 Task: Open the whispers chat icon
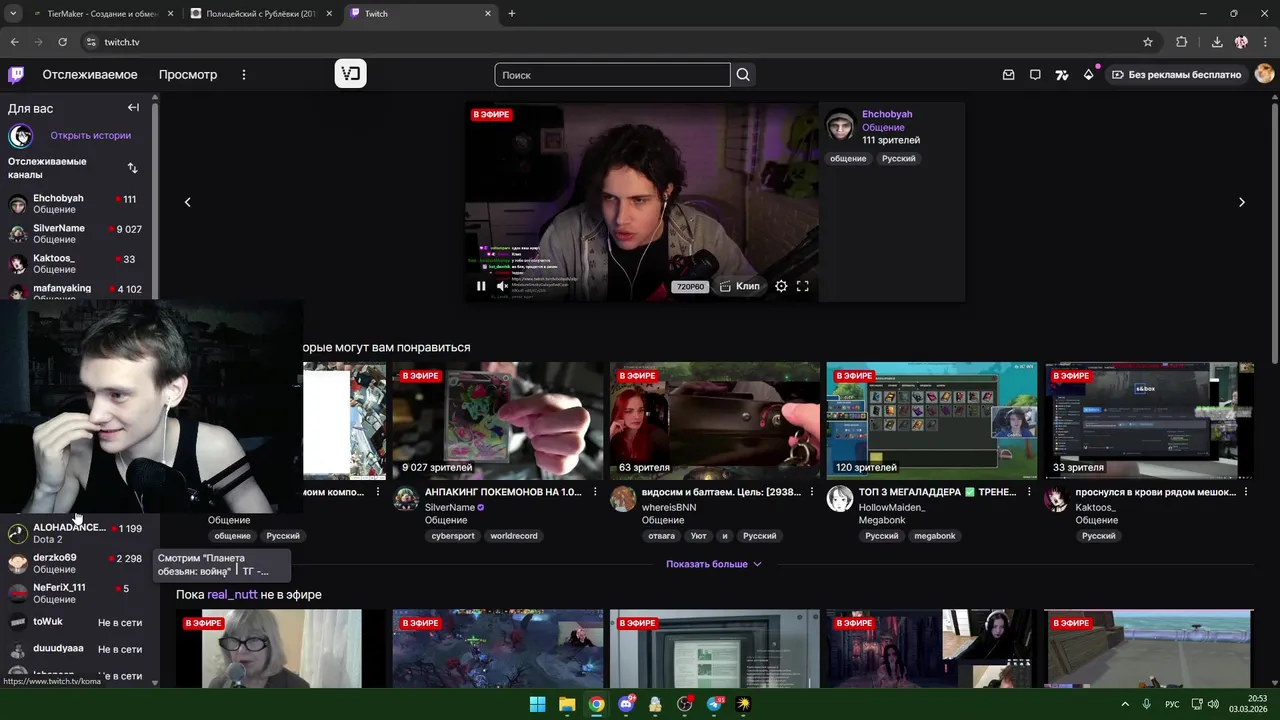point(1035,75)
